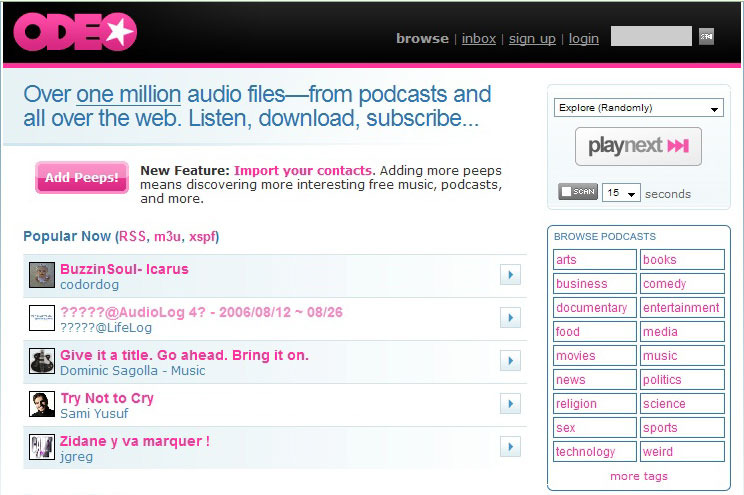Play BuzzinSoul- Icarus with its play button

(x=511, y=274)
